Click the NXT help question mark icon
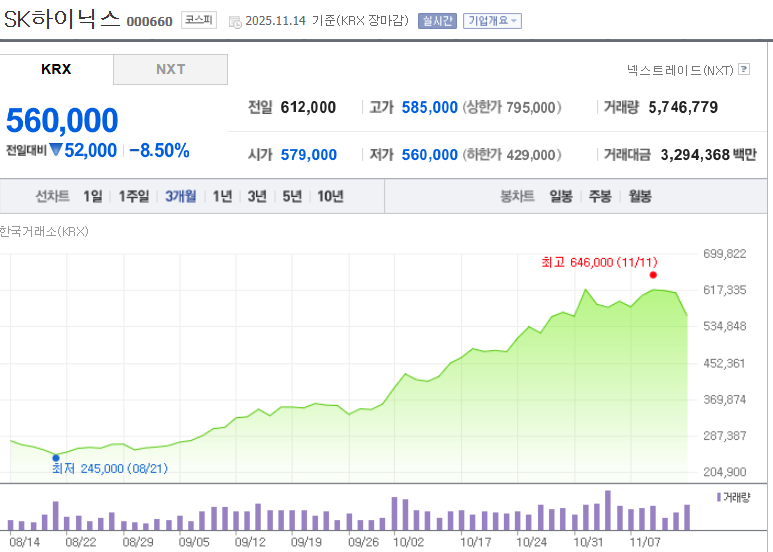The width and height of the screenshot is (773, 552). 744,69
